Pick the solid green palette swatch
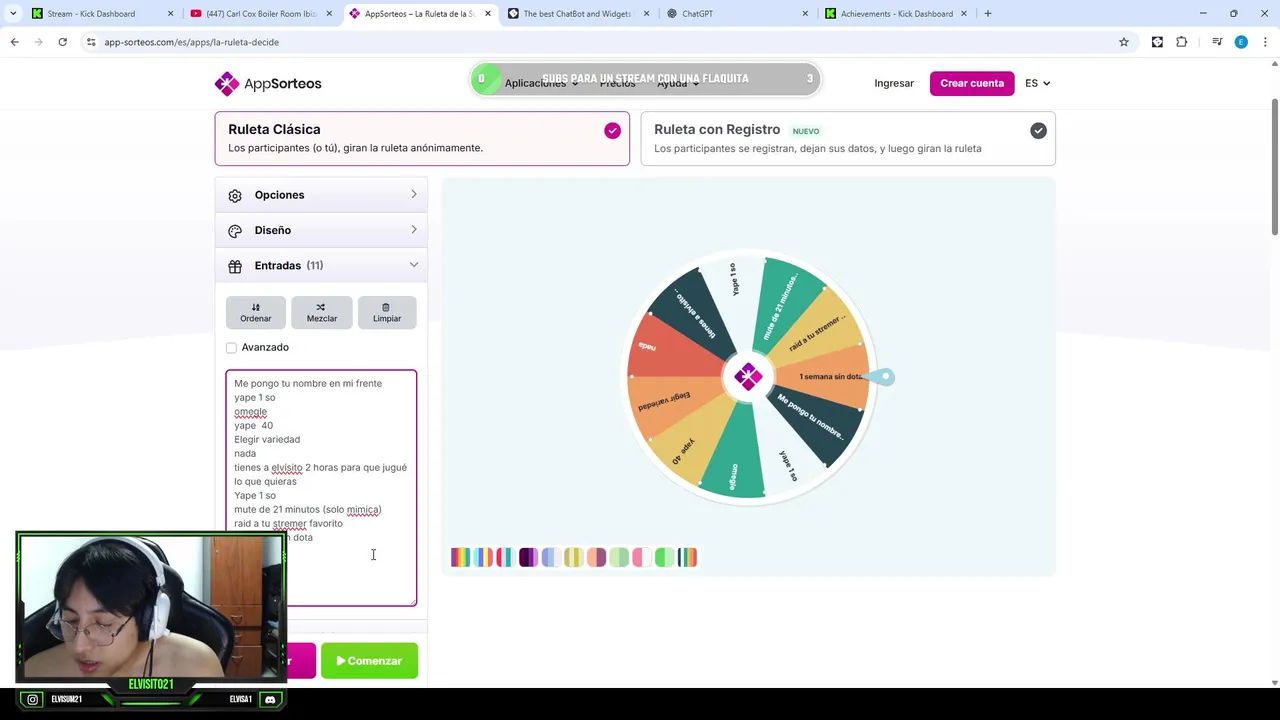 tap(665, 557)
